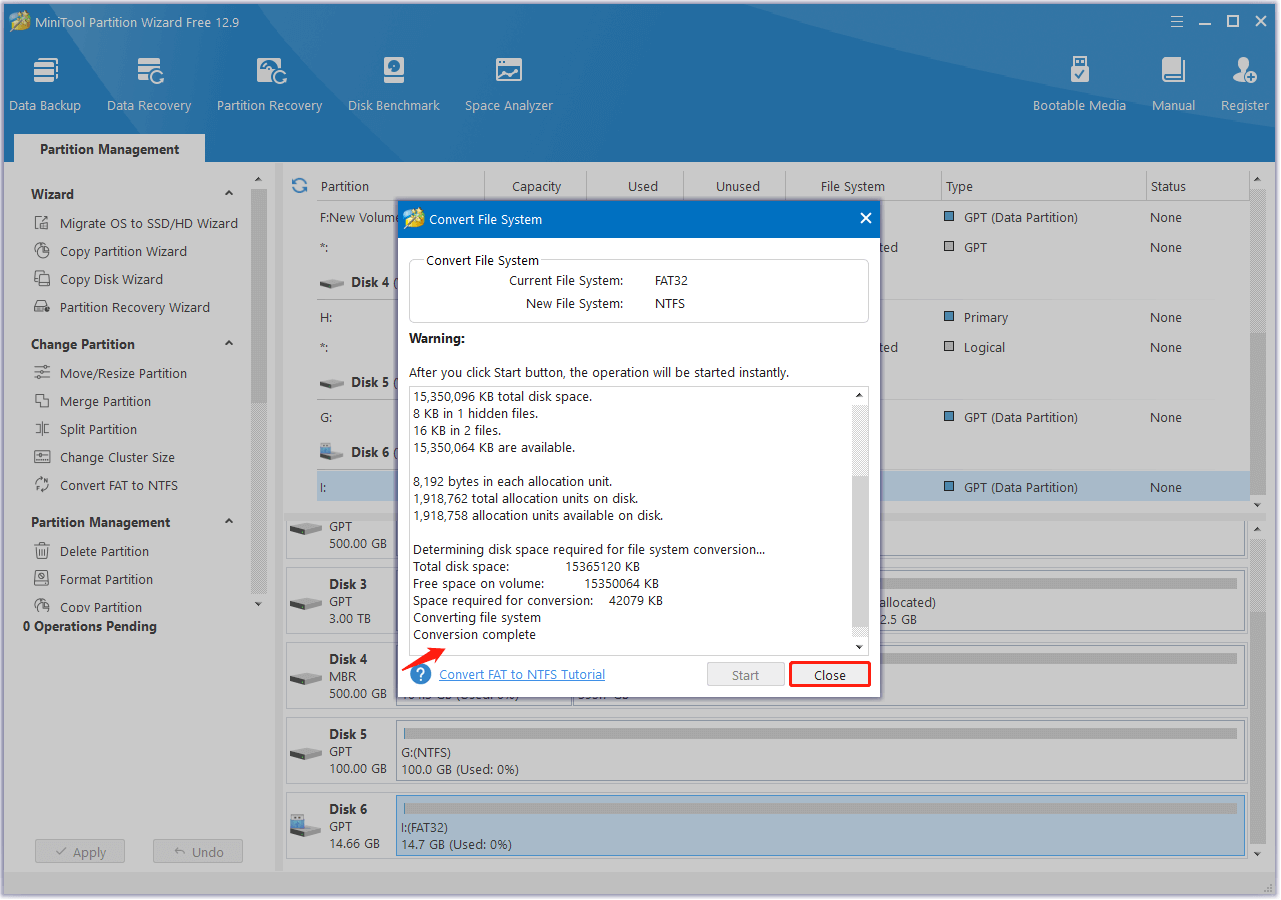Open Copy Partition Wizard
This screenshot has height=900, width=1281.
click(x=123, y=251)
